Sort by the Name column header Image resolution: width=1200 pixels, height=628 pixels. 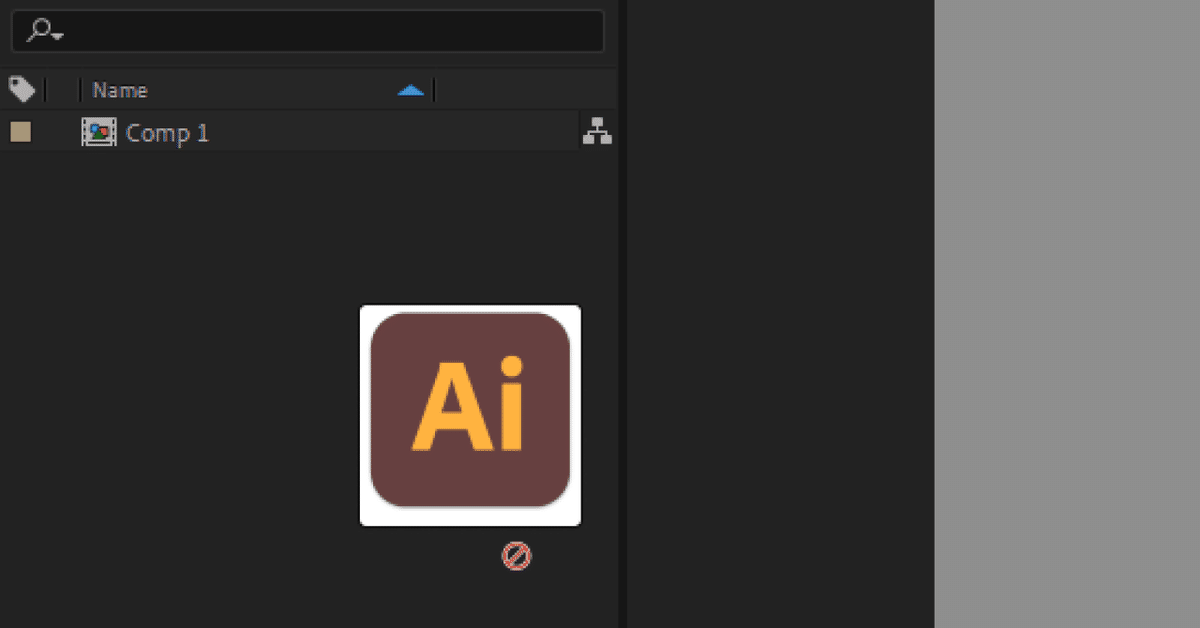(x=120, y=90)
